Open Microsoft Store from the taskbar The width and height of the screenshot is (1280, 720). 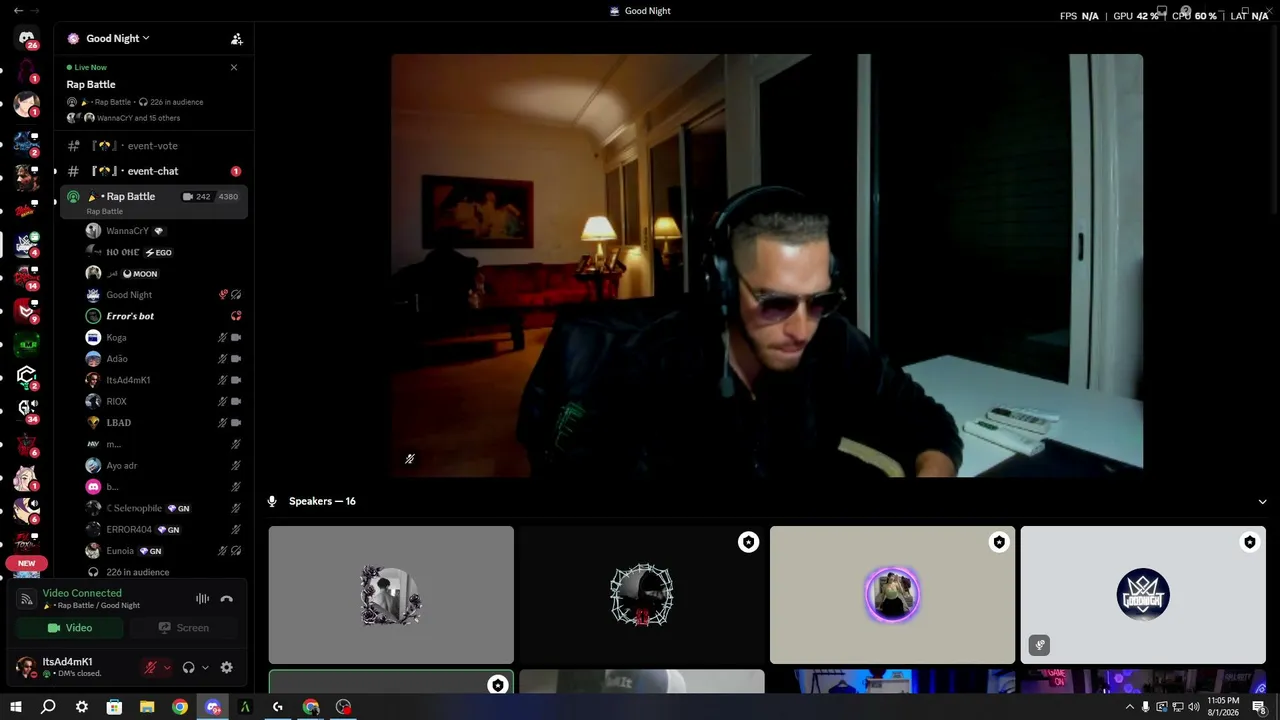pos(114,707)
